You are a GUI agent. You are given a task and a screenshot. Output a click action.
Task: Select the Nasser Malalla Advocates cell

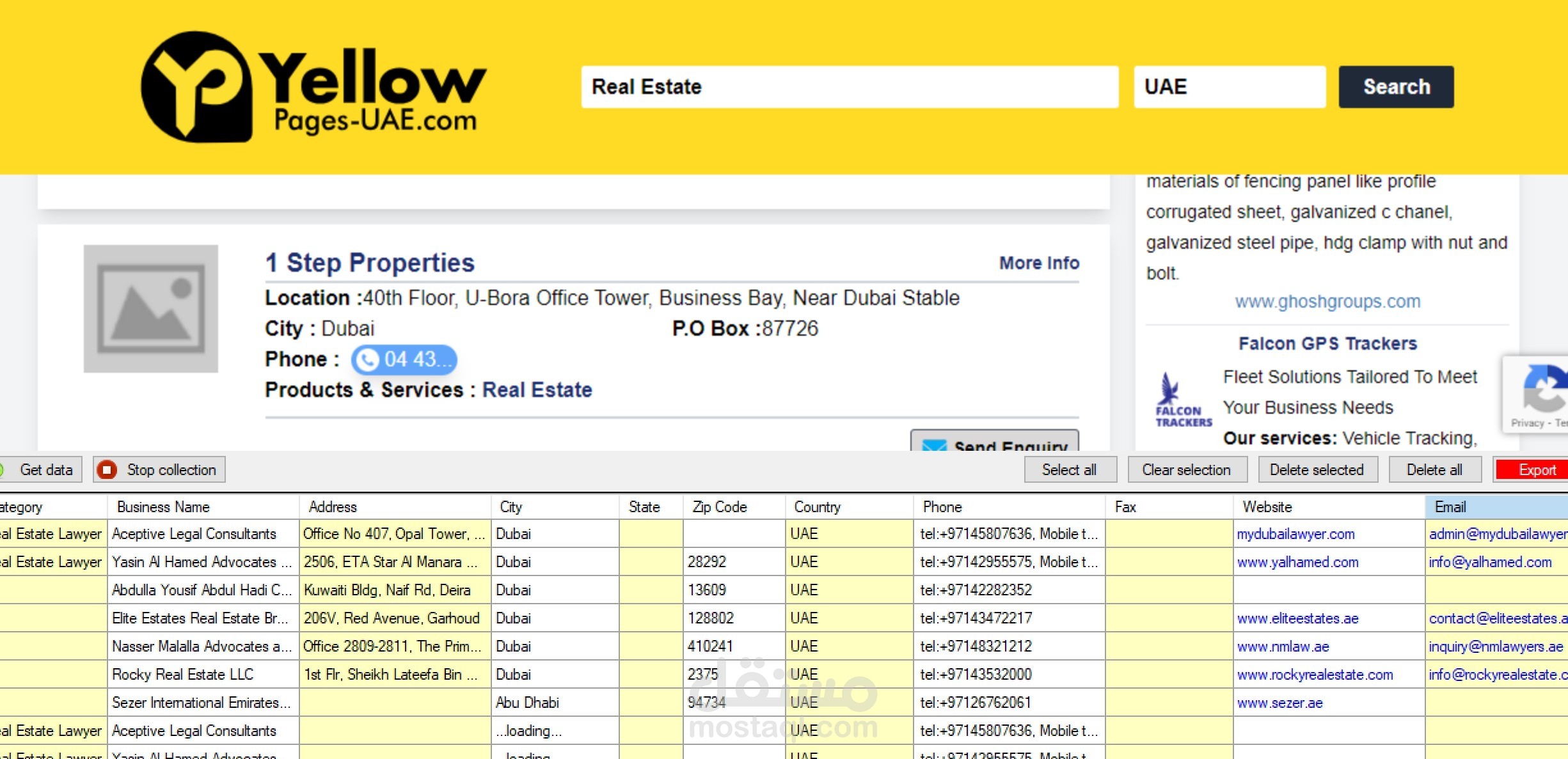coord(203,646)
